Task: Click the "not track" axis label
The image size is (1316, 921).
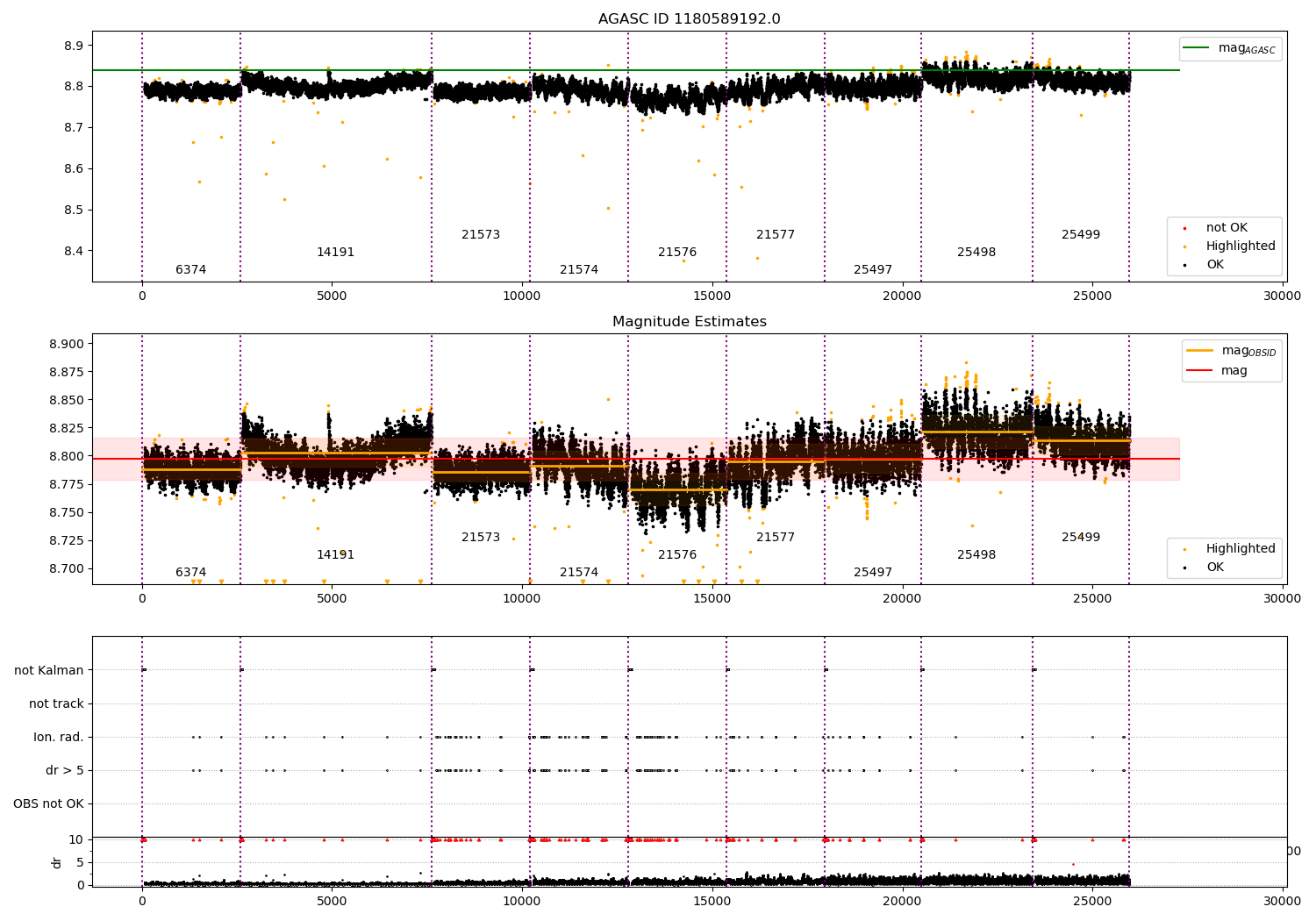Action: coord(56,704)
